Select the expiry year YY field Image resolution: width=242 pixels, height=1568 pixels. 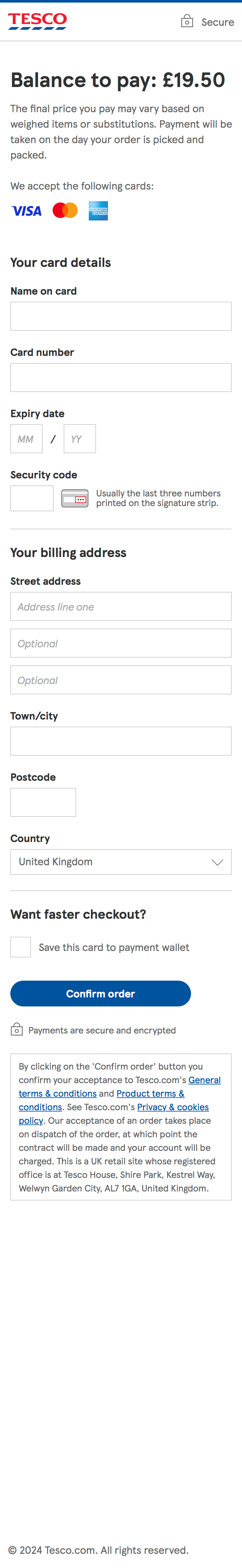(x=79, y=439)
